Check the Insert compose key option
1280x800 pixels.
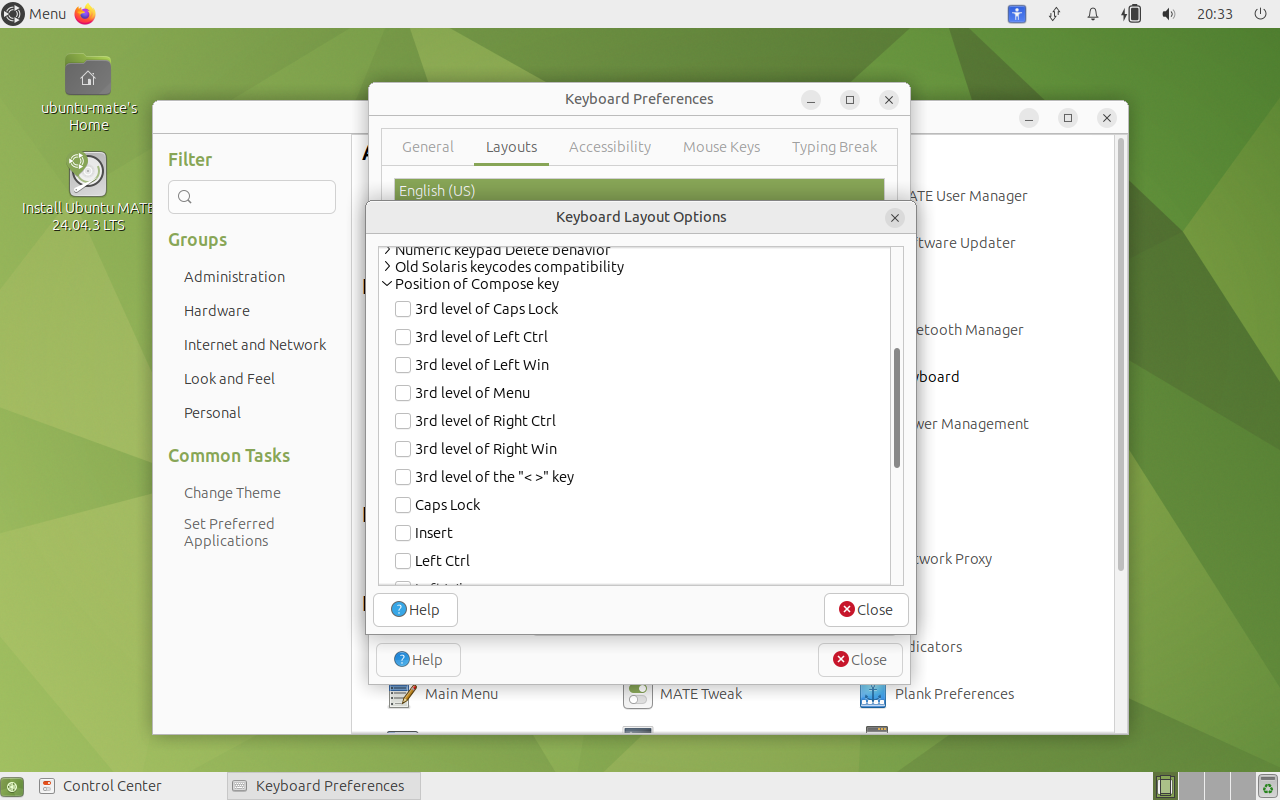[x=403, y=533]
